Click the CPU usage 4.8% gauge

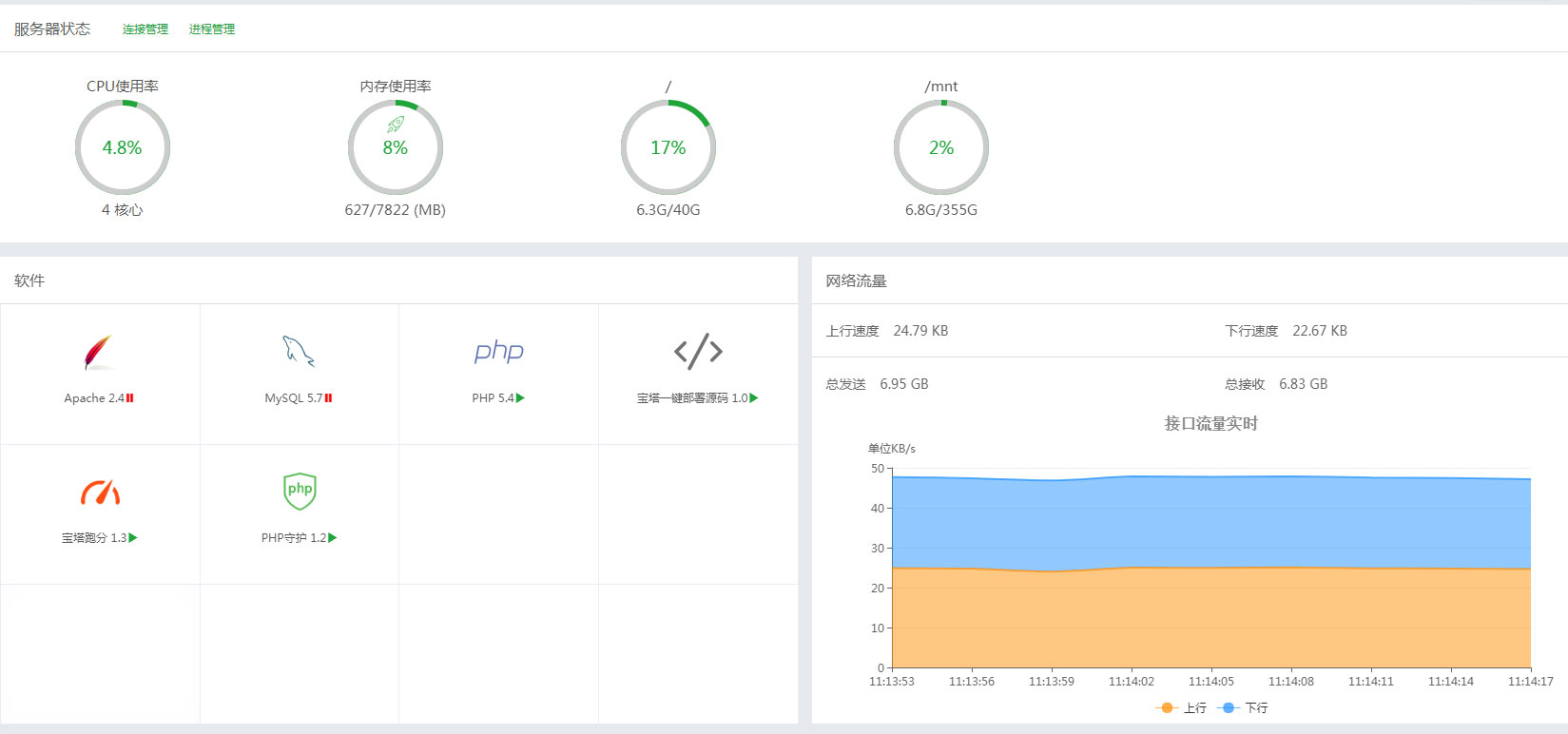[x=123, y=147]
